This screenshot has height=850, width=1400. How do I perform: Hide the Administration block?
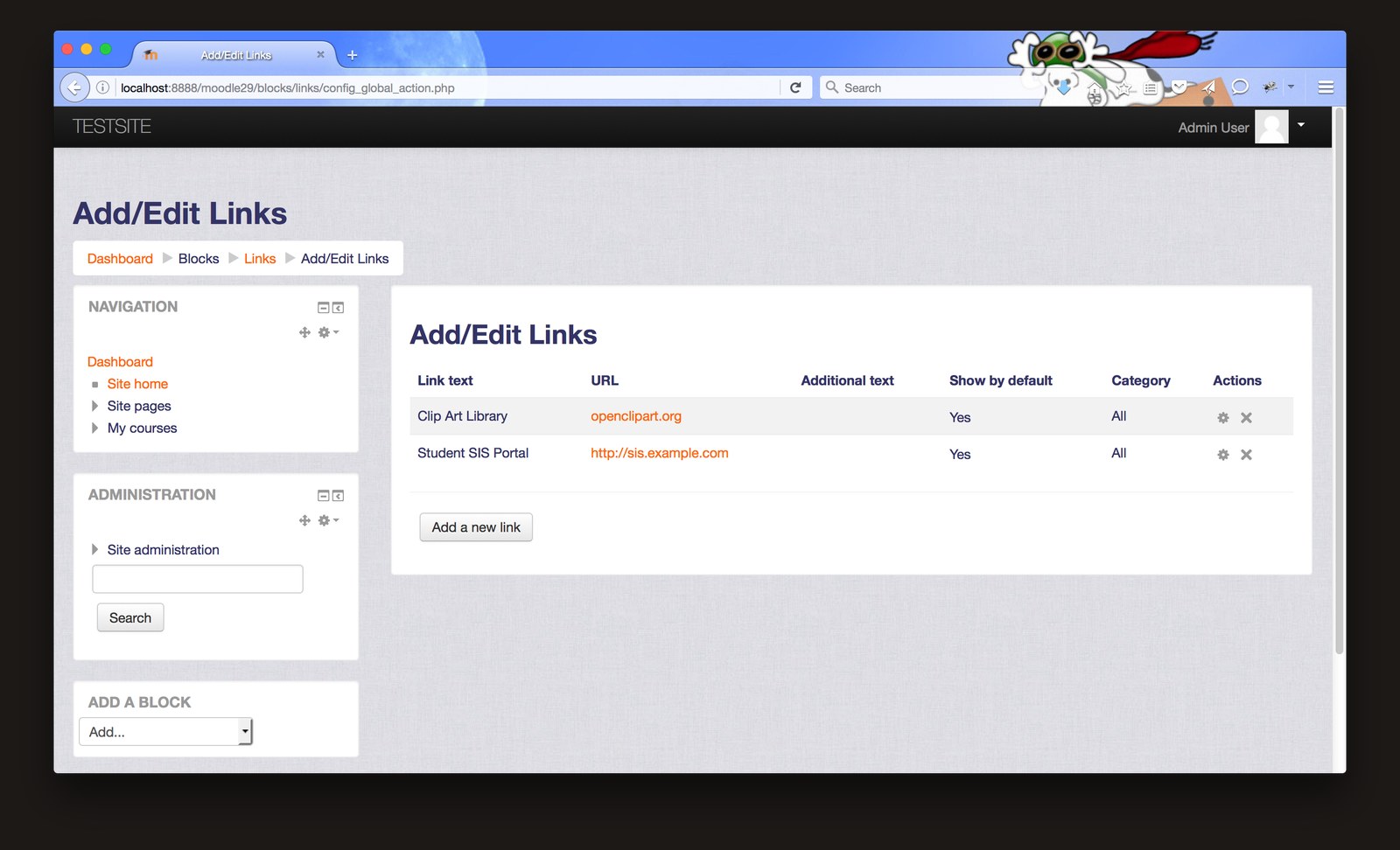click(323, 496)
